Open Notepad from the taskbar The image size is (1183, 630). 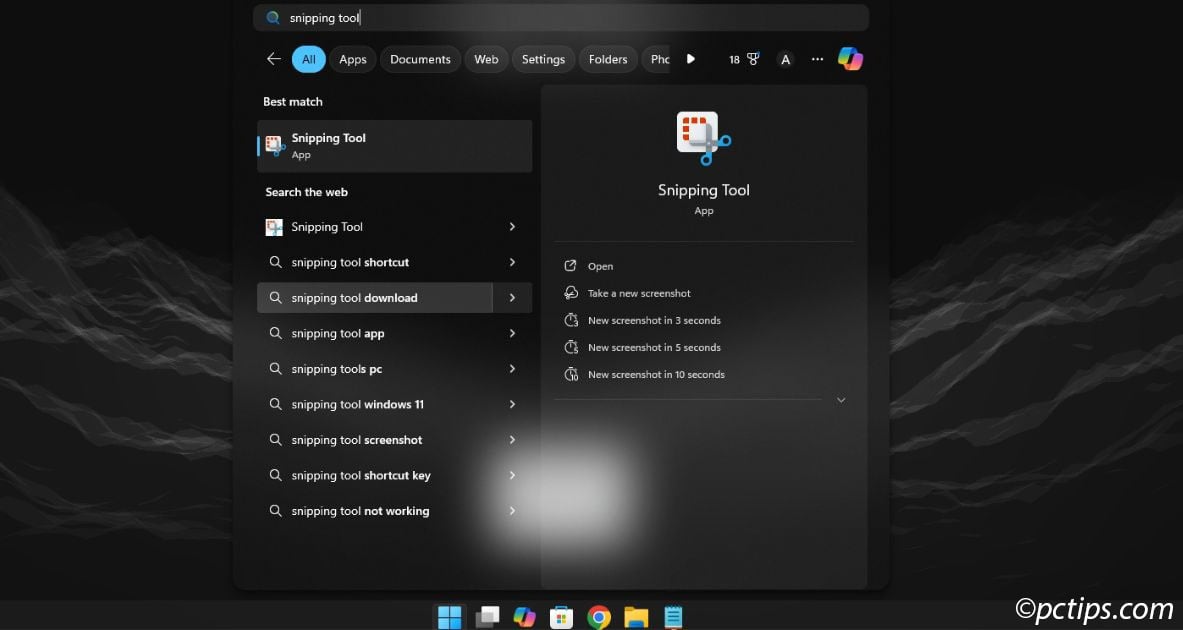pos(673,617)
